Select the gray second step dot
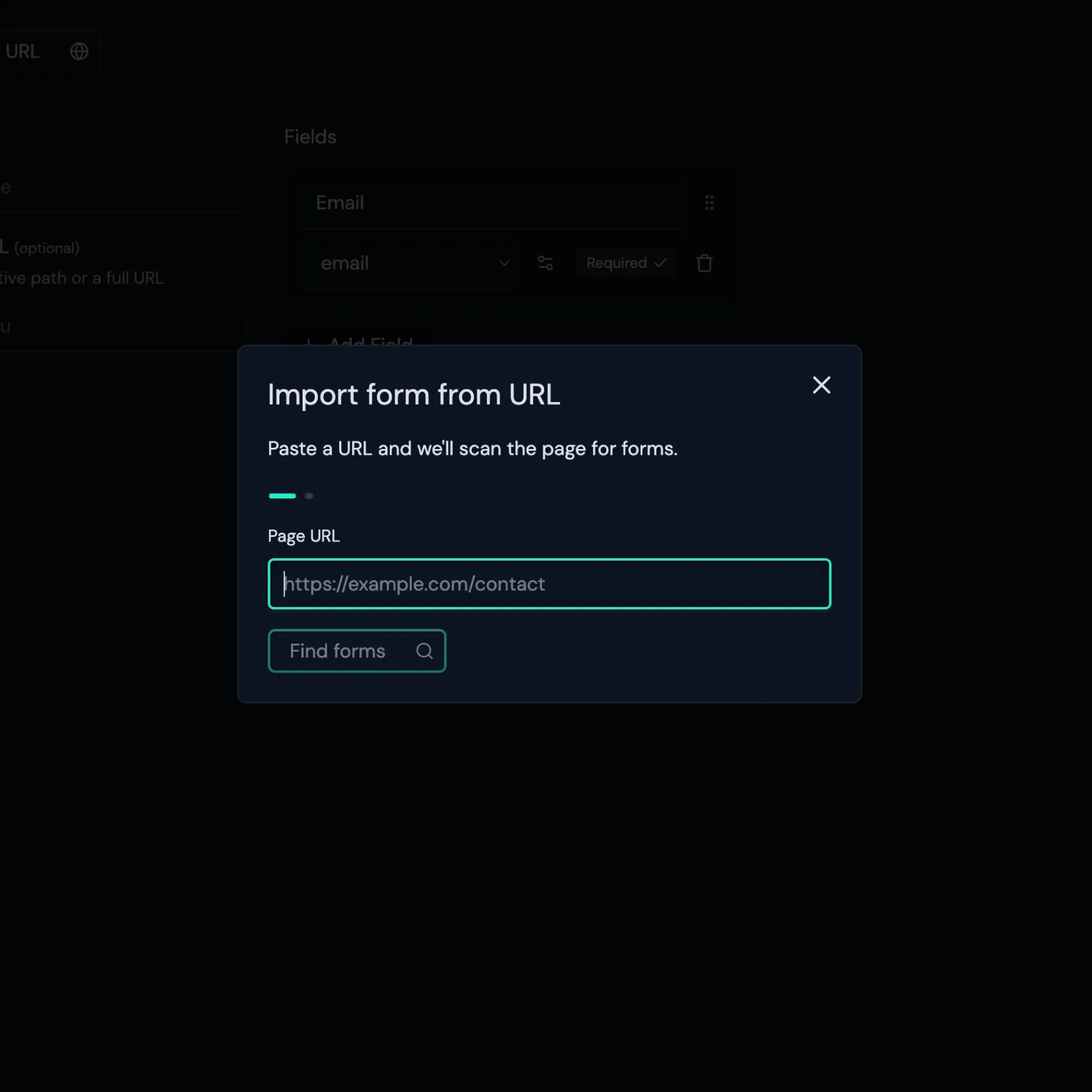The image size is (1092, 1092). [309, 496]
